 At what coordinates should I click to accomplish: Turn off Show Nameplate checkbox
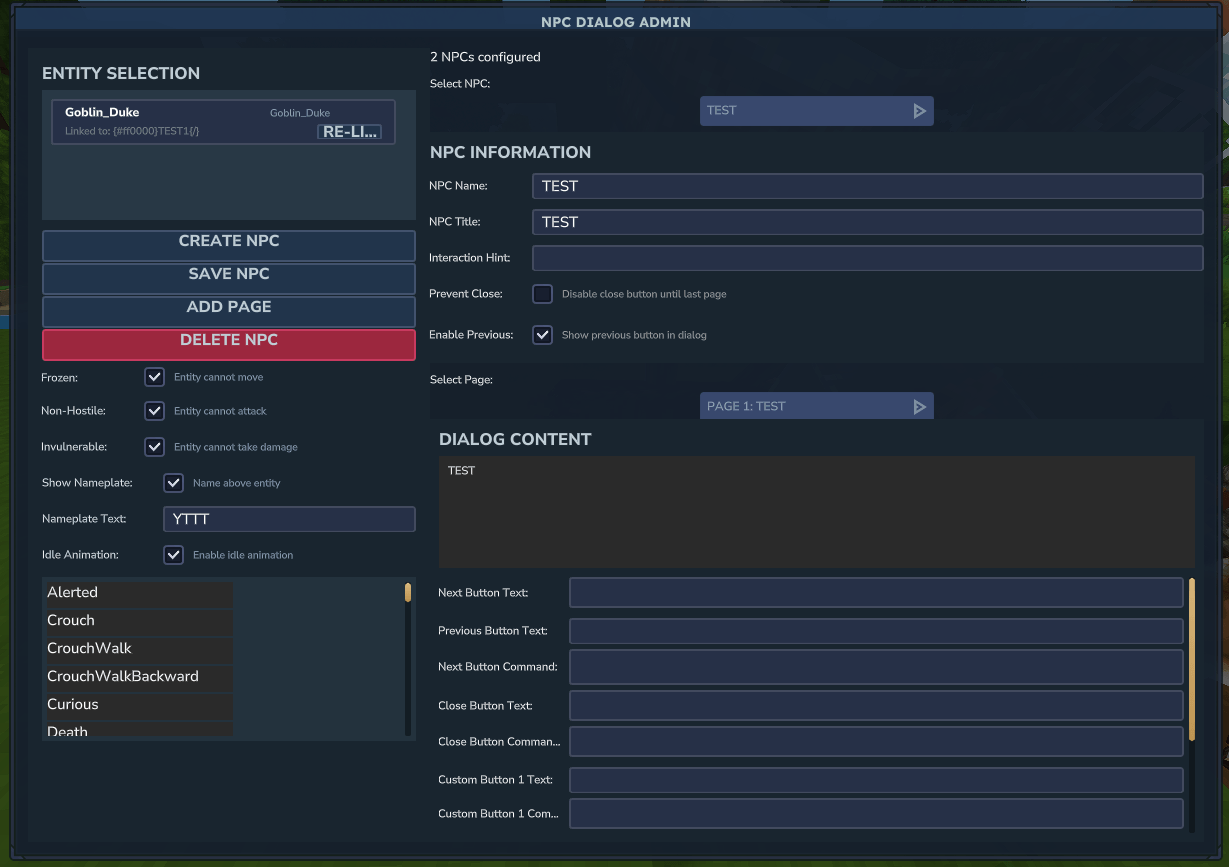174,483
